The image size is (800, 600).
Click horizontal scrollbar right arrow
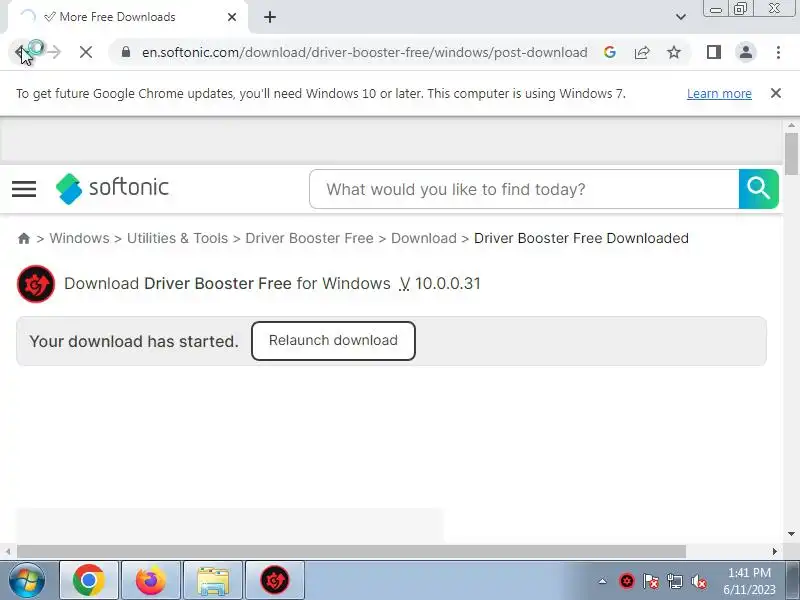[775, 552]
